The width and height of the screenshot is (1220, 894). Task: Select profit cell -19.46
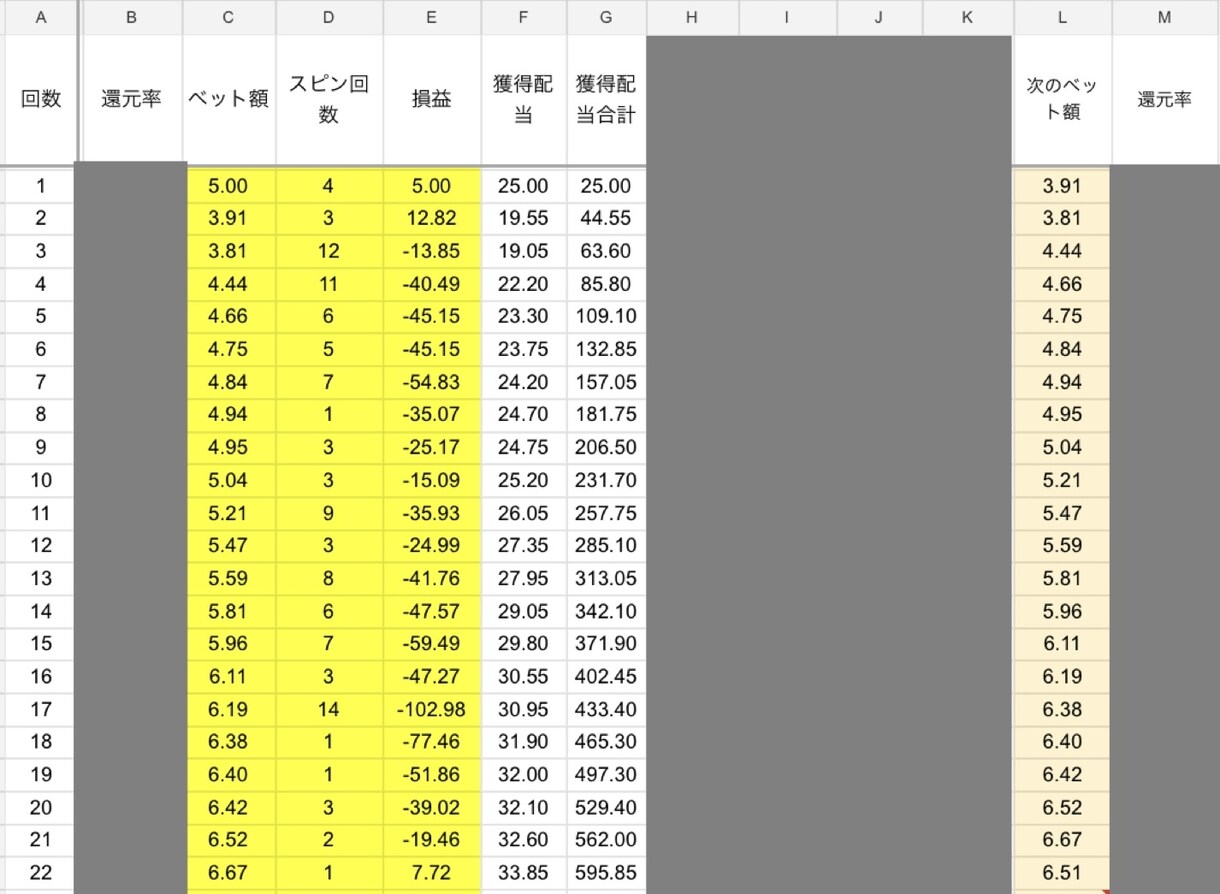[x=431, y=840]
